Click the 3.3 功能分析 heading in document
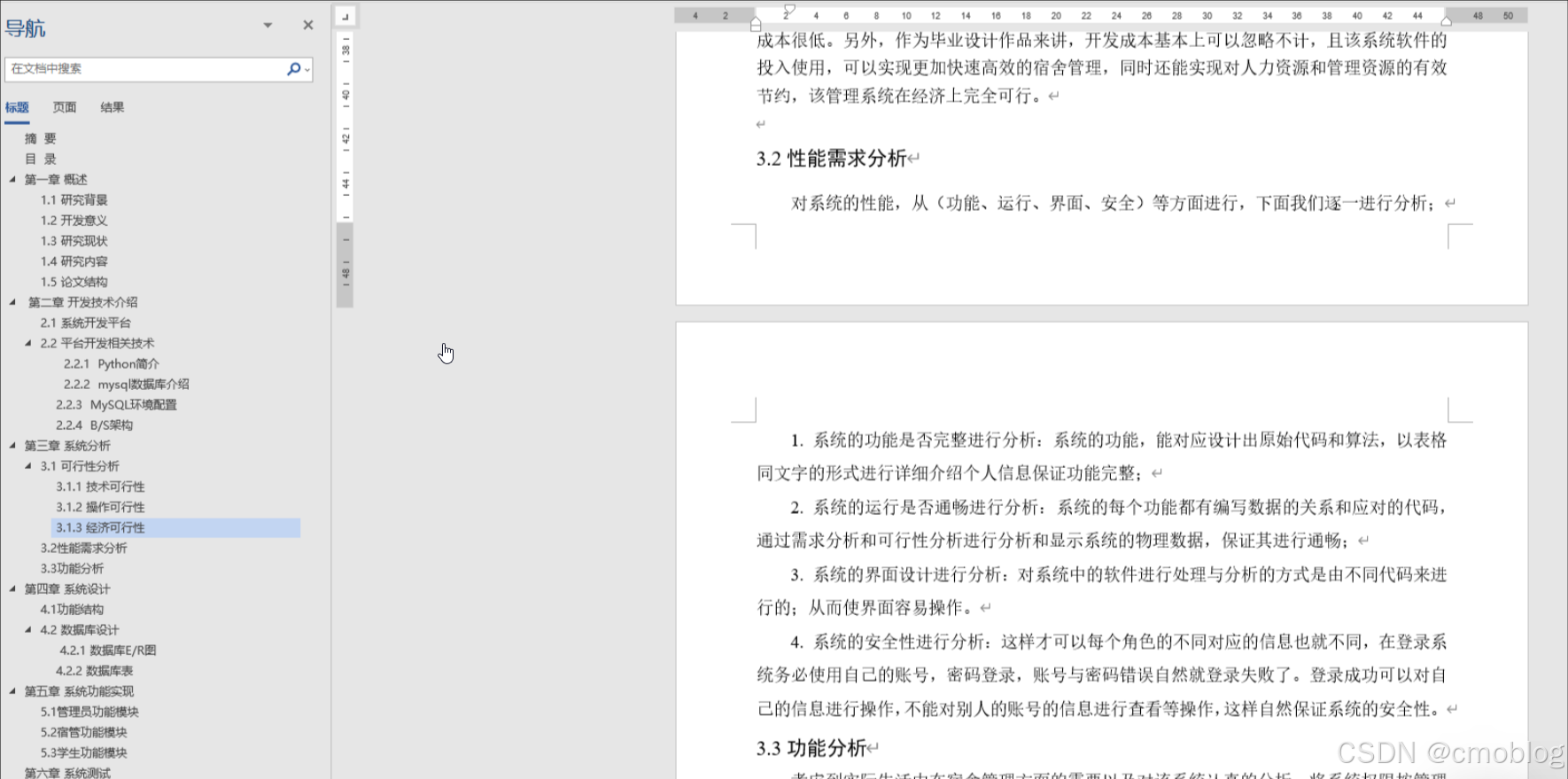1568x779 pixels. click(x=811, y=748)
